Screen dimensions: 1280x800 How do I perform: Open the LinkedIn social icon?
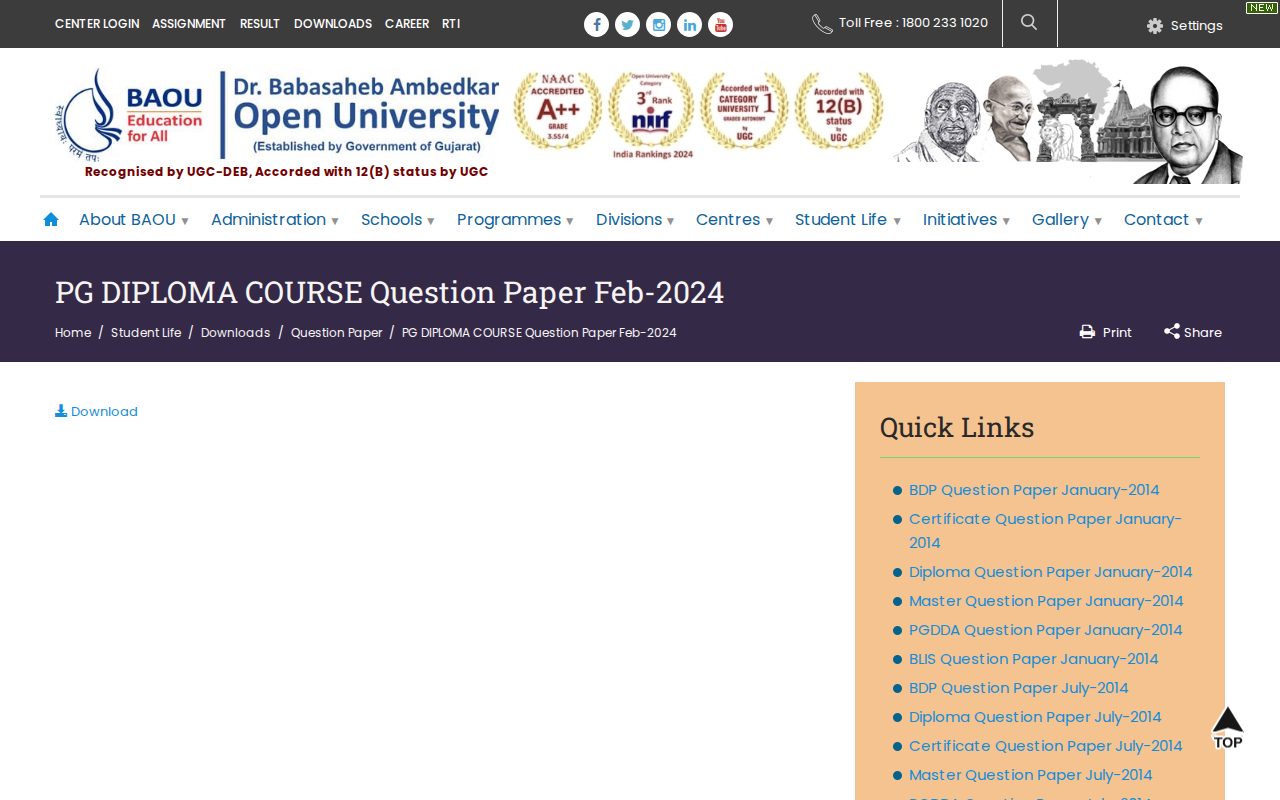click(x=689, y=24)
